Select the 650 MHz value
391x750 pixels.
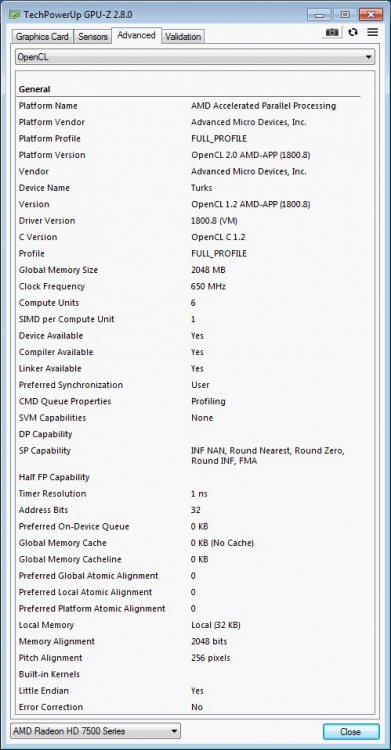click(x=208, y=286)
